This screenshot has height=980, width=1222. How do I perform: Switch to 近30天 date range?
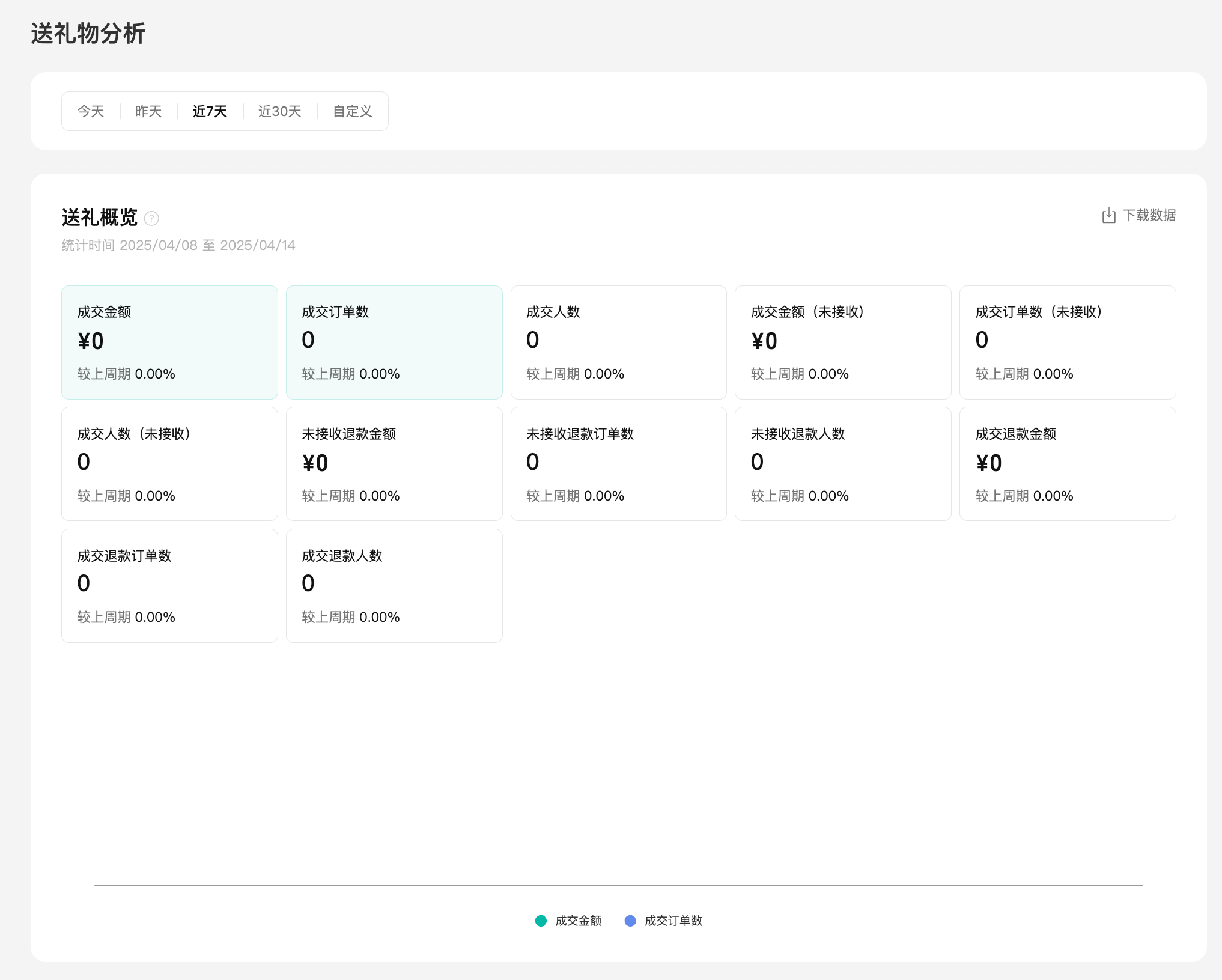coord(279,111)
